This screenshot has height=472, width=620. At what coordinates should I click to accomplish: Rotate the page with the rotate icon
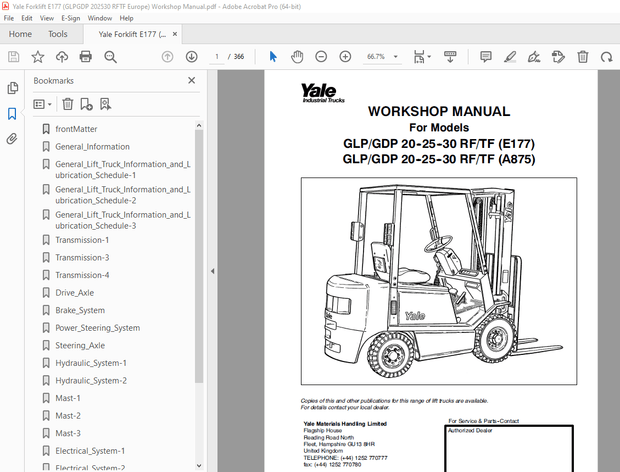click(606, 57)
